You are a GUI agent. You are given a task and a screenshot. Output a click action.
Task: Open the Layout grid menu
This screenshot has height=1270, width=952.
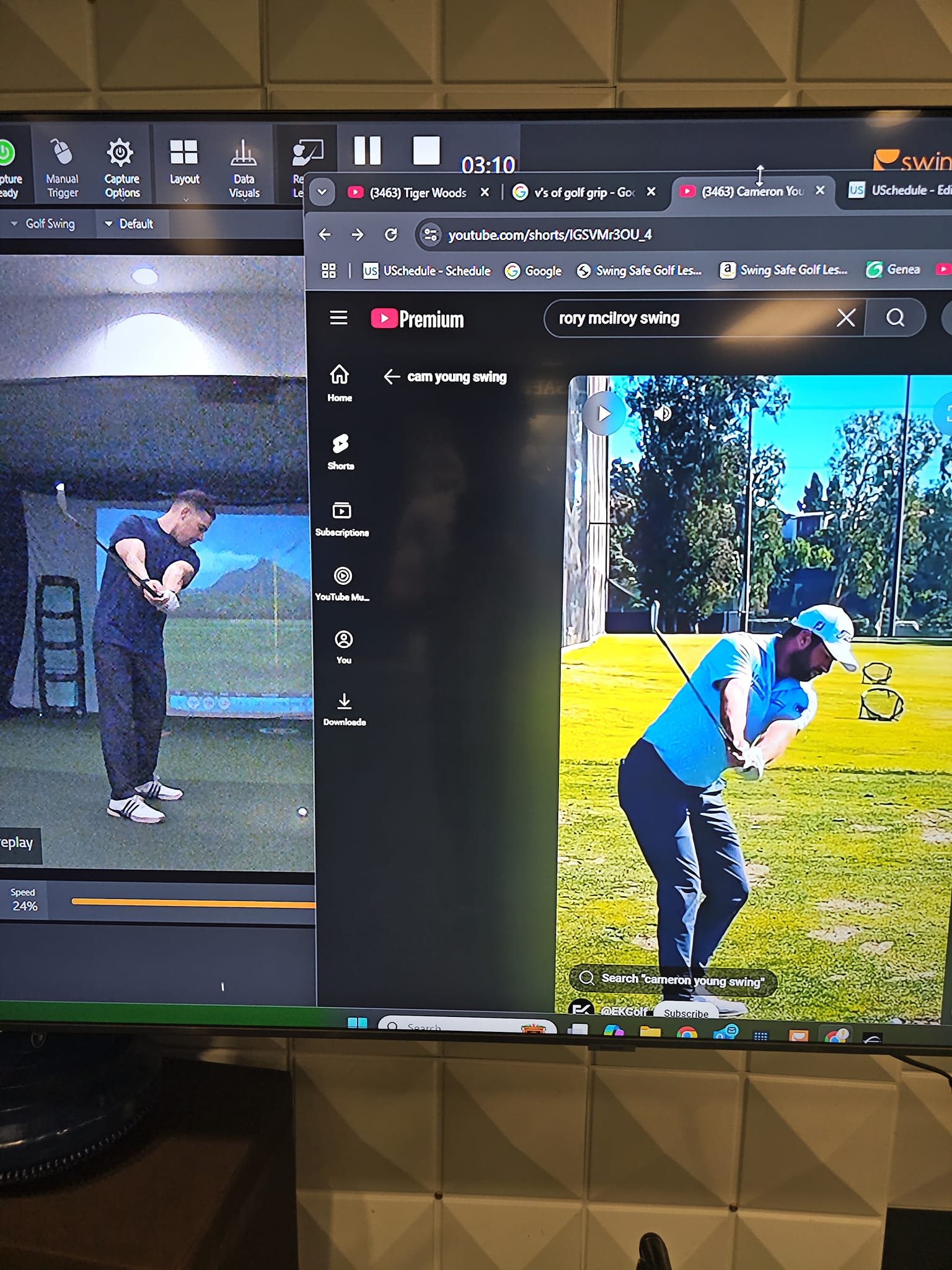tap(184, 153)
